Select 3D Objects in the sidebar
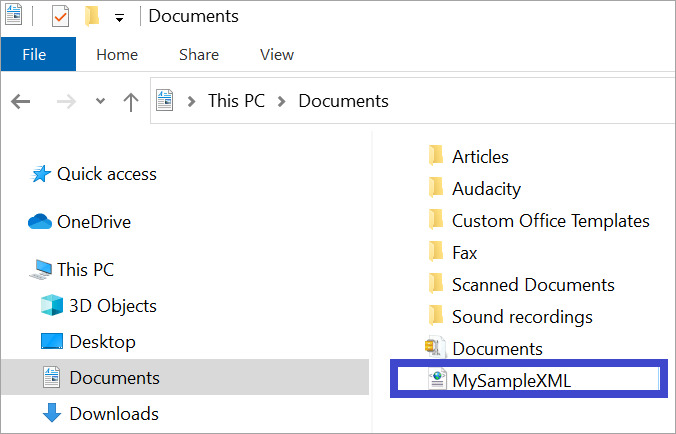The height and width of the screenshot is (434, 676). (112, 306)
